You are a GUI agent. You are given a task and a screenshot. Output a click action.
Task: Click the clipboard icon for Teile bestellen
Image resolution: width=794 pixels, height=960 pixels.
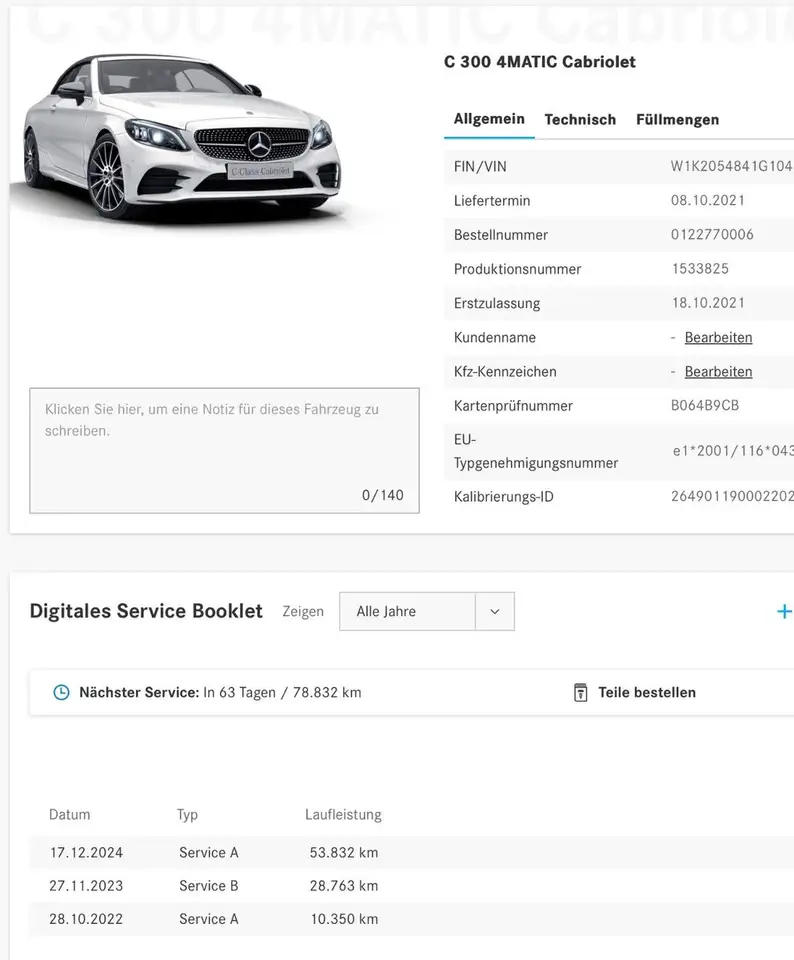click(x=580, y=693)
